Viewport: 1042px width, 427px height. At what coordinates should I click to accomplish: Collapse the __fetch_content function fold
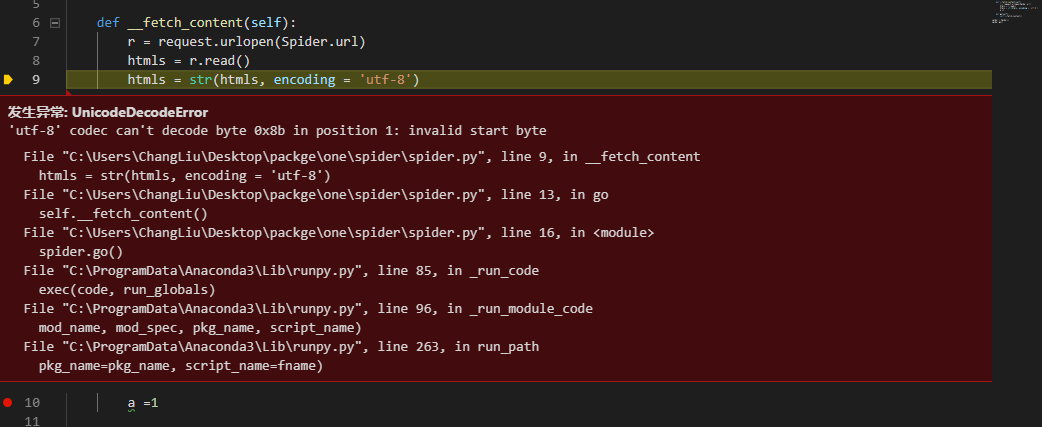54,22
